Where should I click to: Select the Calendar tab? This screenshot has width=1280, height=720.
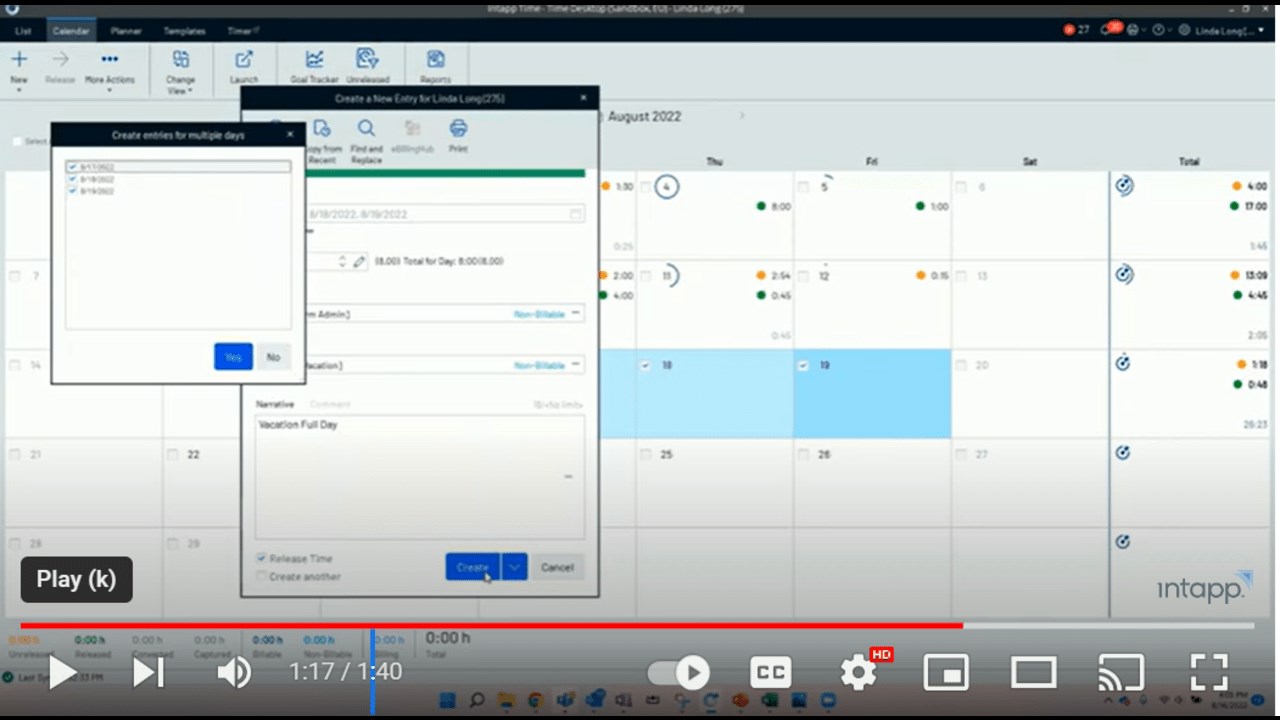[71, 31]
